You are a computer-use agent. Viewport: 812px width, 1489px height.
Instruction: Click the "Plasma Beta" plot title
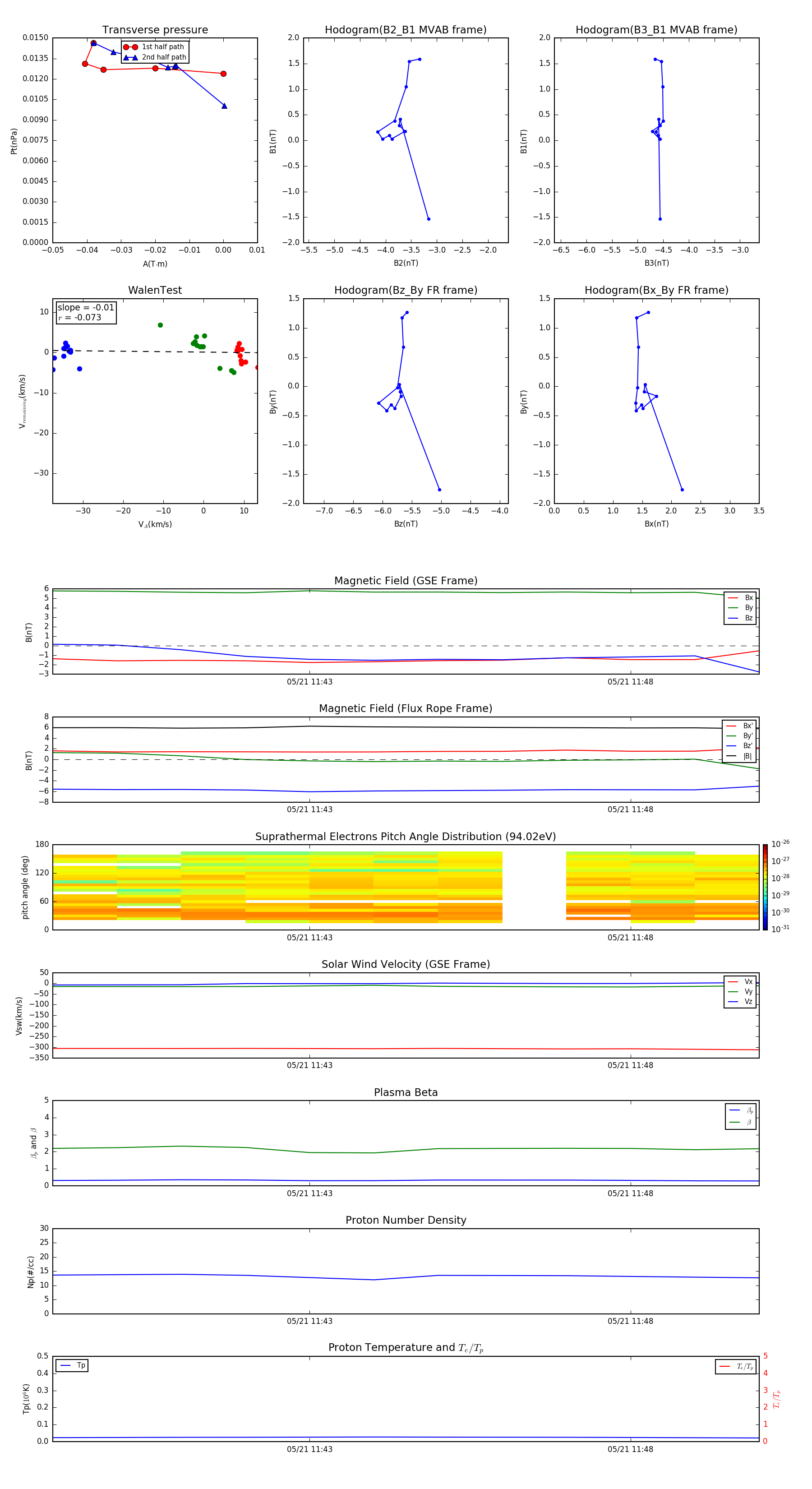pyautogui.click(x=406, y=1093)
